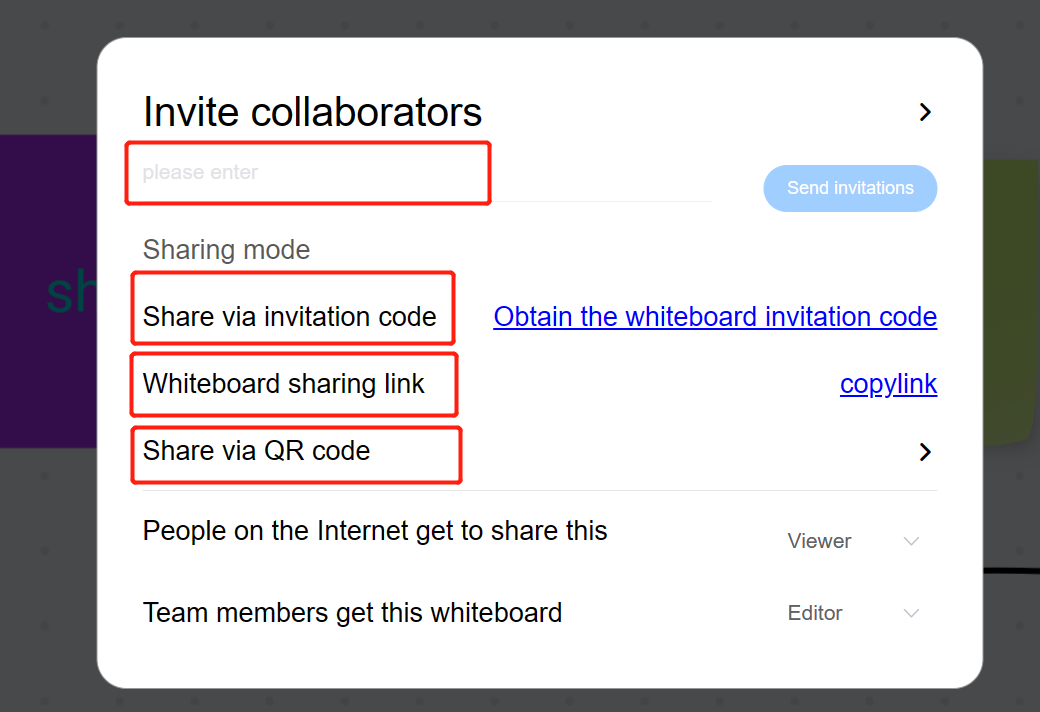Click the 'Invite collaborators' heading
Image resolution: width=1040 pixels, height=712 pixels.
tap(313, 112)
